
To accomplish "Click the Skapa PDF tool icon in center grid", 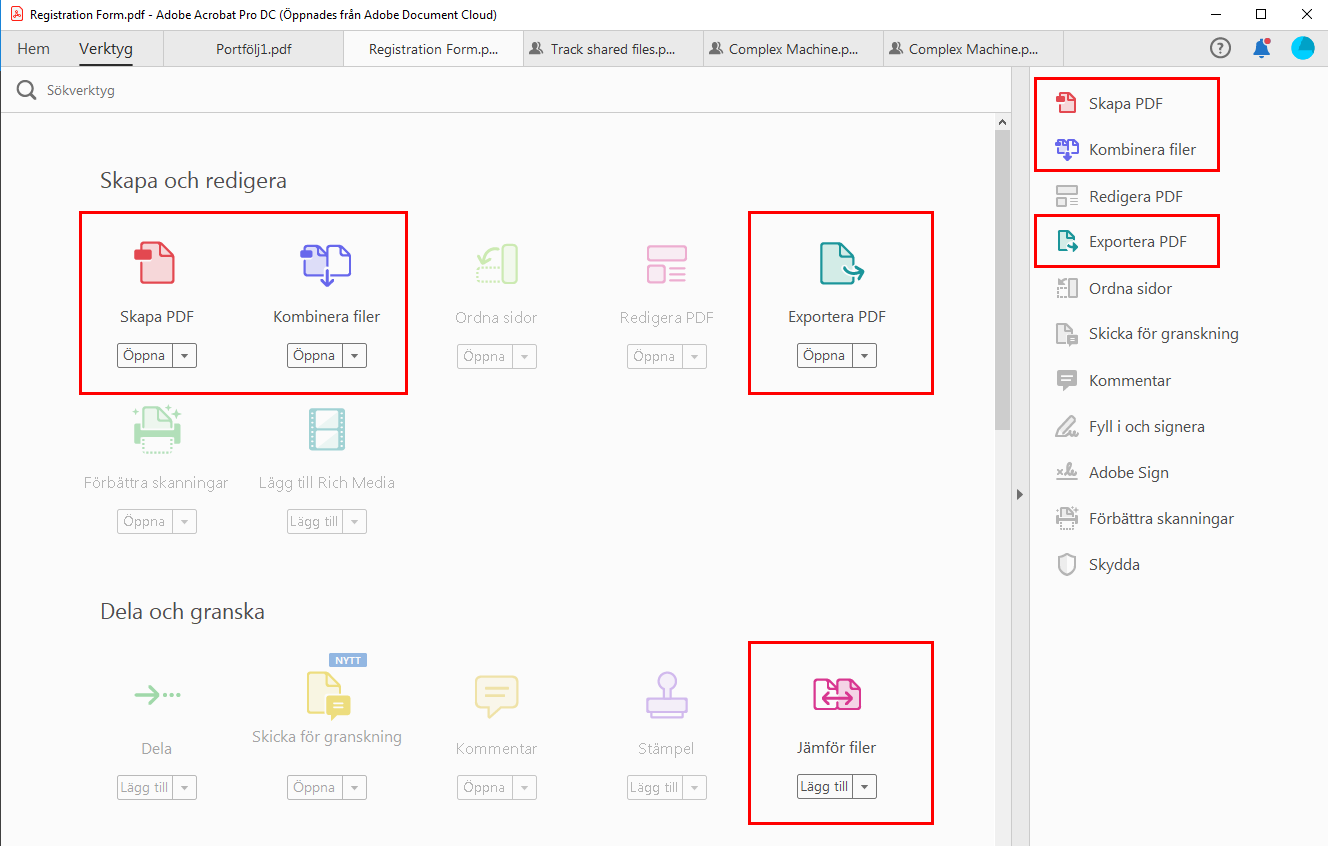I will click(155, 263).
